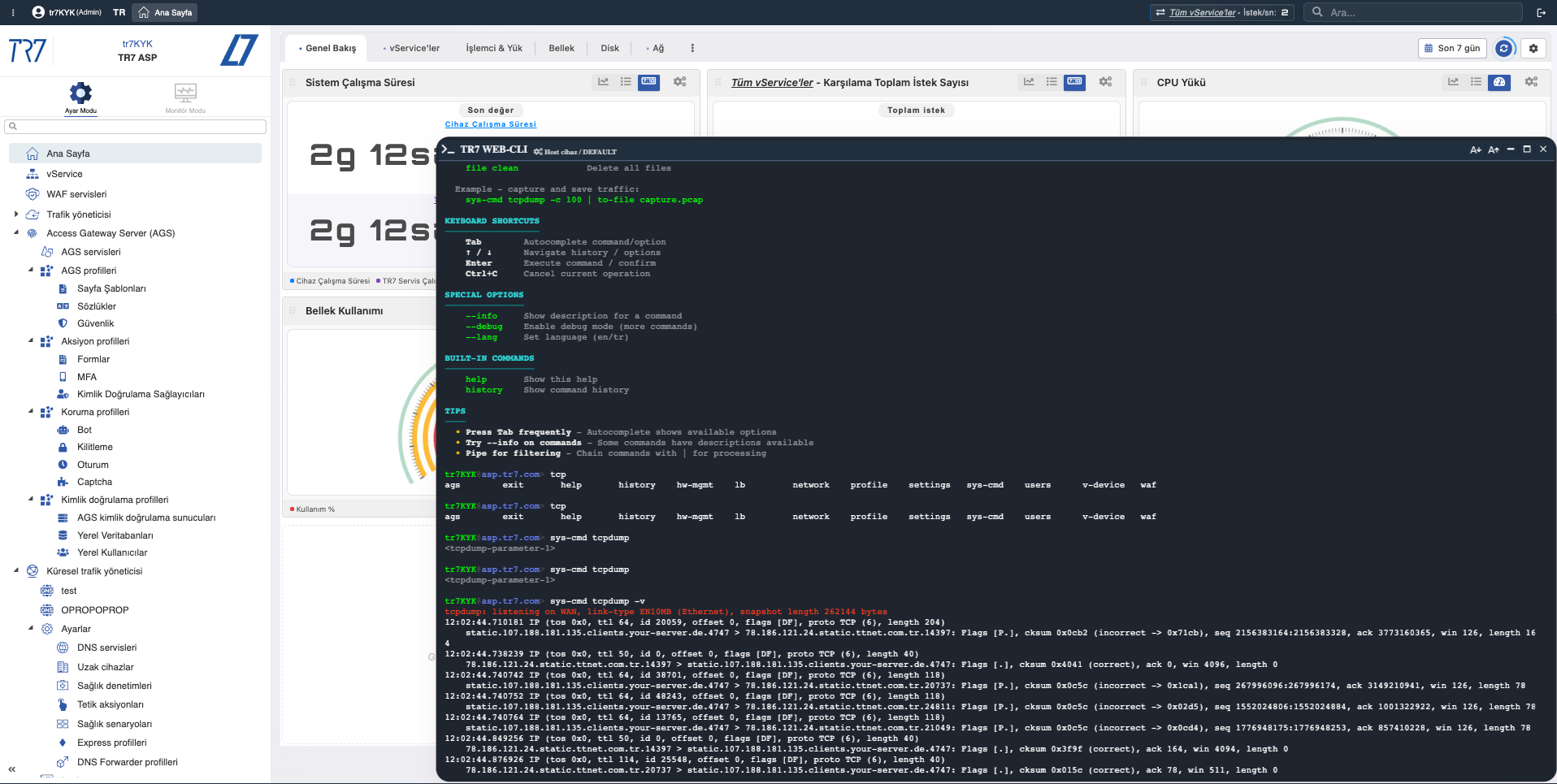Click Ana Sayfa button in top bar
Image resolution: width=1557 pixels, height=784 pixels.
click(165, 12)
